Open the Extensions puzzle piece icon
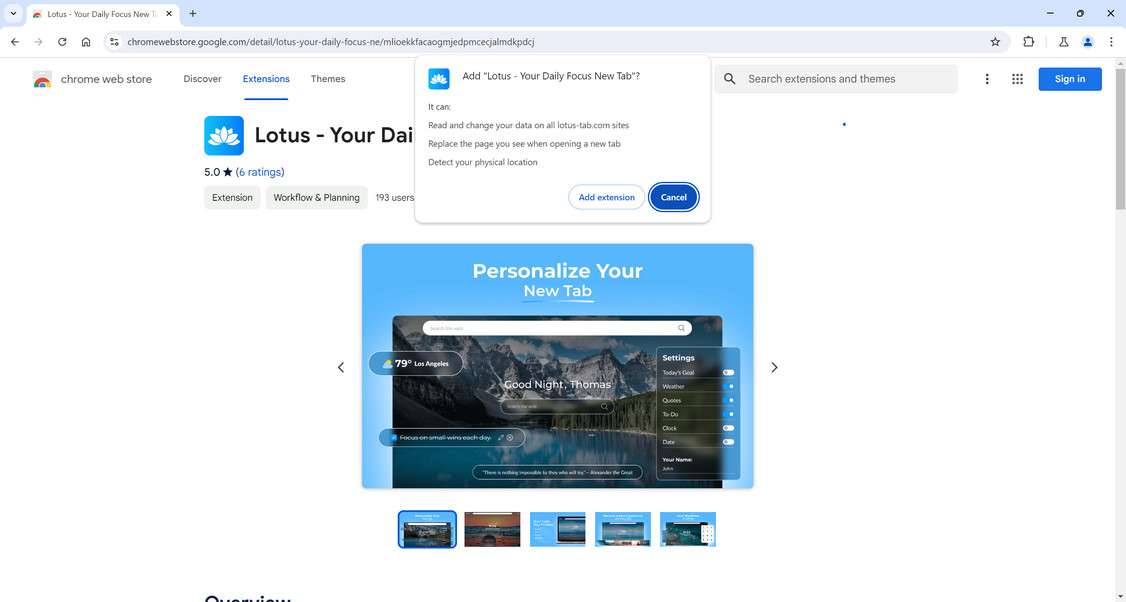 pos(1028,42)
